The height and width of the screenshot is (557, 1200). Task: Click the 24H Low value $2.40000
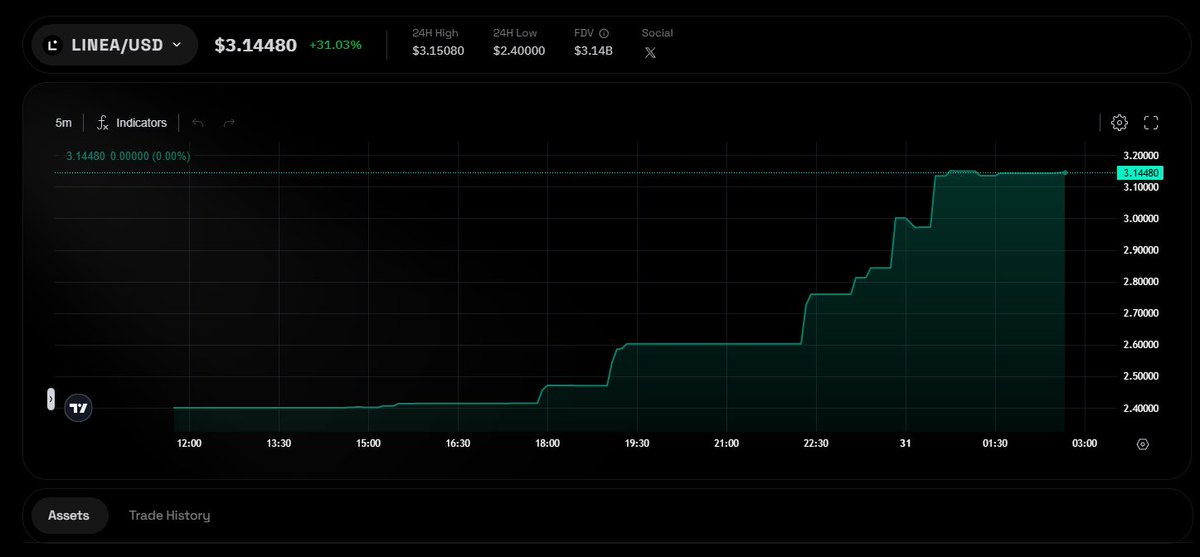click(519, 51)
